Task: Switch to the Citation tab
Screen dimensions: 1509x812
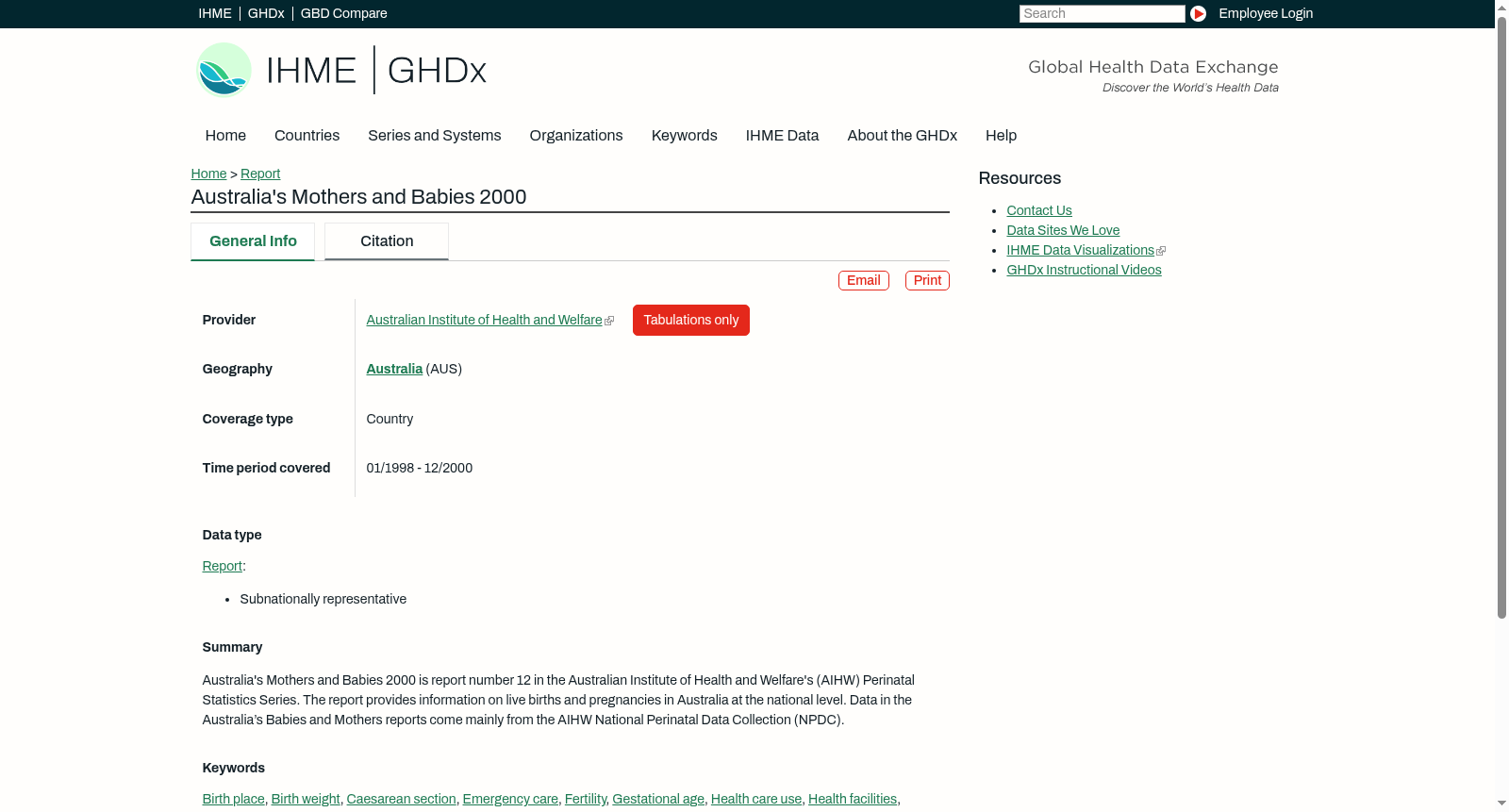Action: click(x=387, y=241)
